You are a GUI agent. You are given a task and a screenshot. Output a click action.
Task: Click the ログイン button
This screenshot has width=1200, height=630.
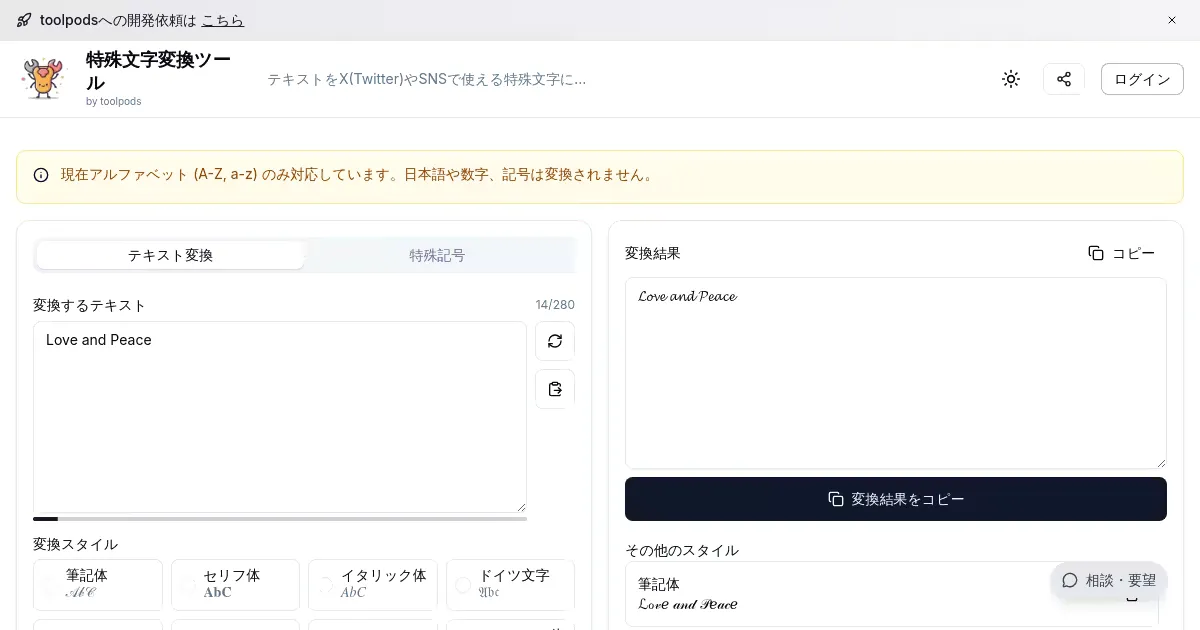[x=1141, y=79]
